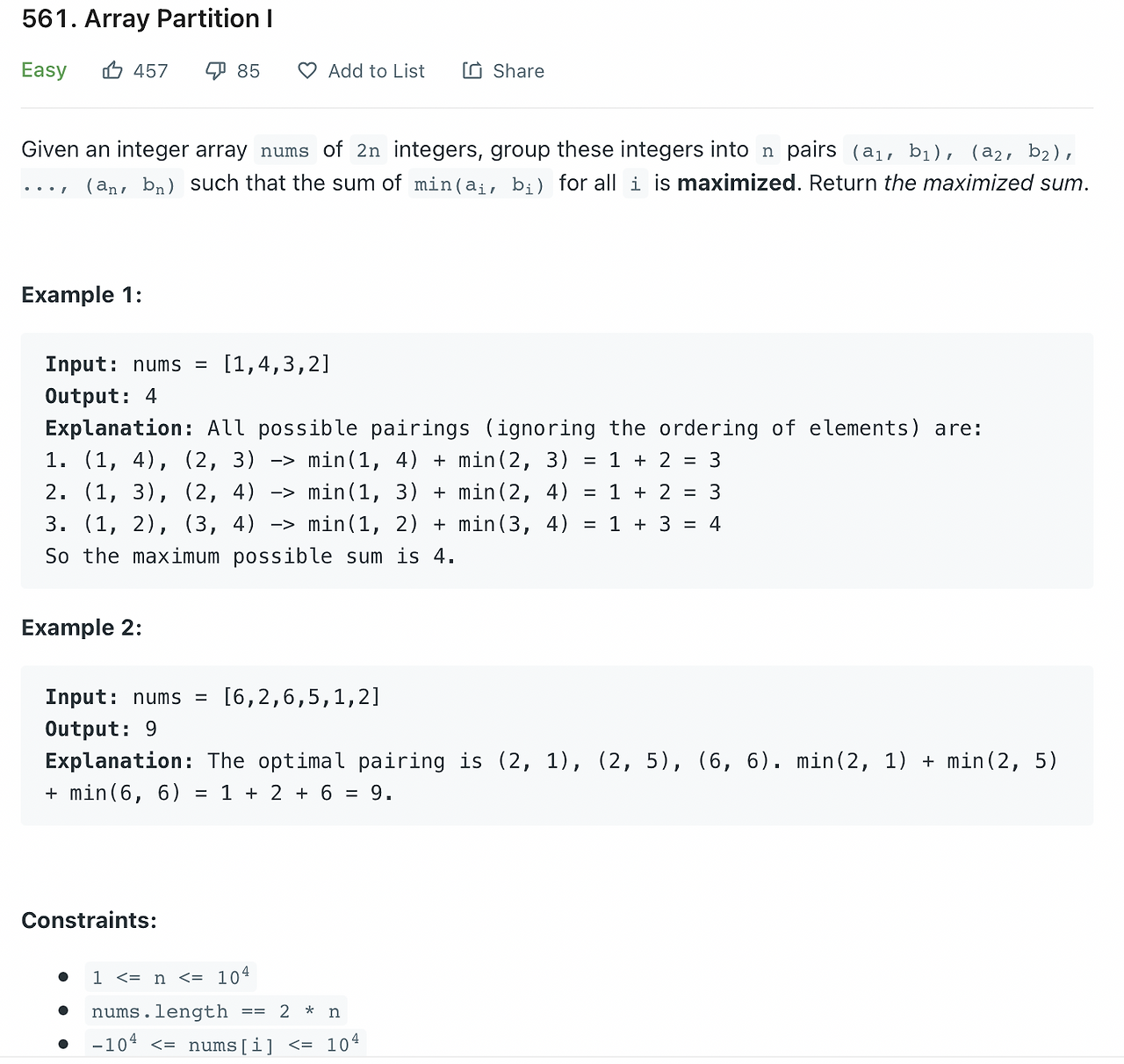Downvote the problem with the thumbs-down icon

click(x=215, y=70)
